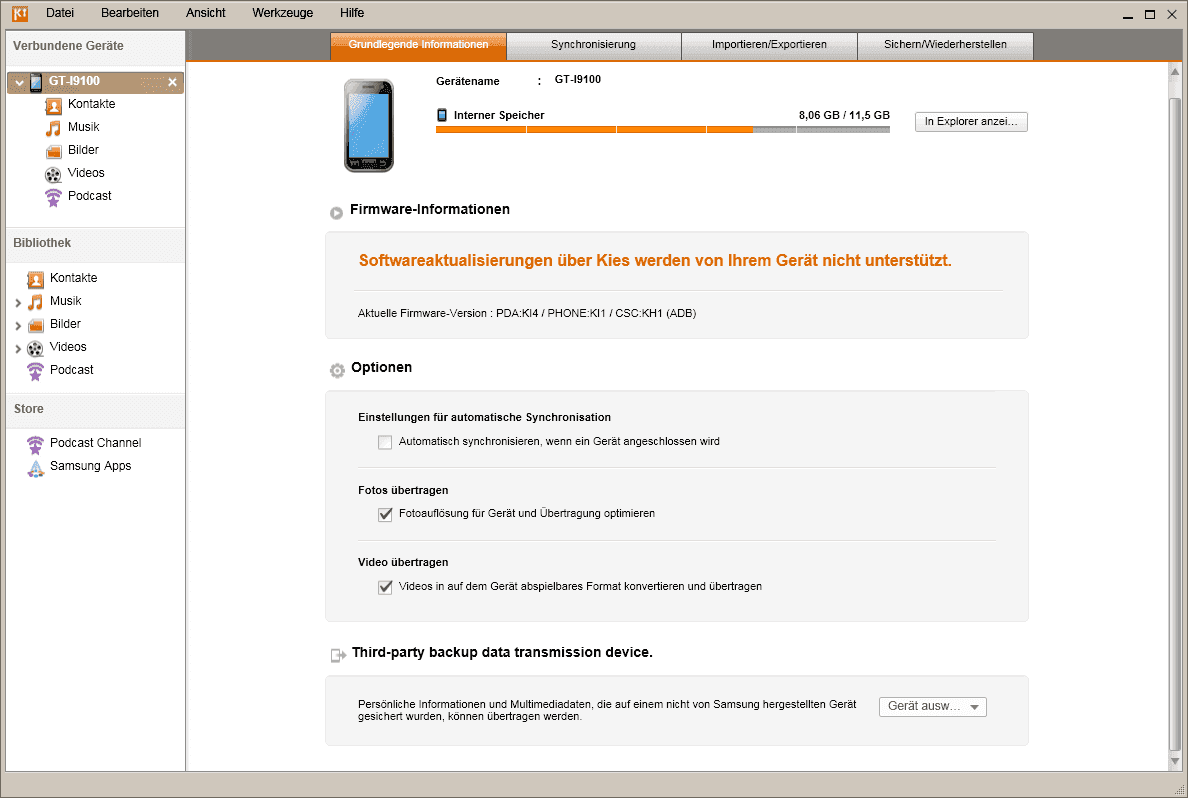Click the vertical scrollbar up arrow

[1175, 72]
